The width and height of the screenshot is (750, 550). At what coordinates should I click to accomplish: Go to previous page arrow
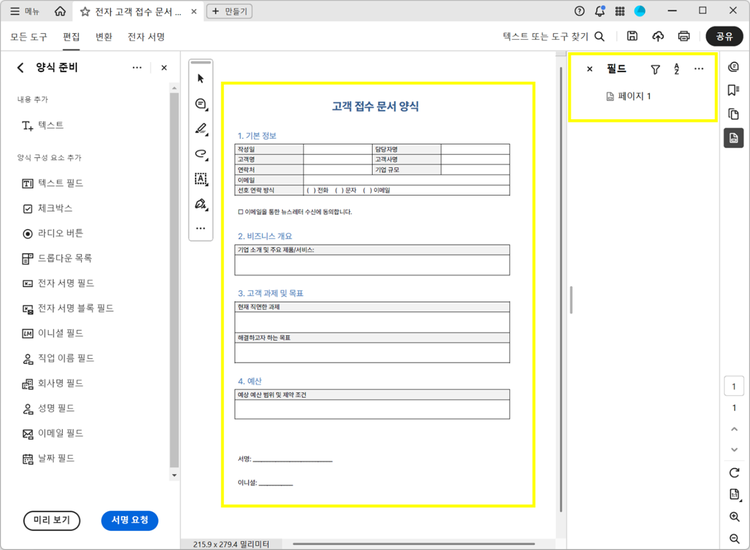pos(734,429)
